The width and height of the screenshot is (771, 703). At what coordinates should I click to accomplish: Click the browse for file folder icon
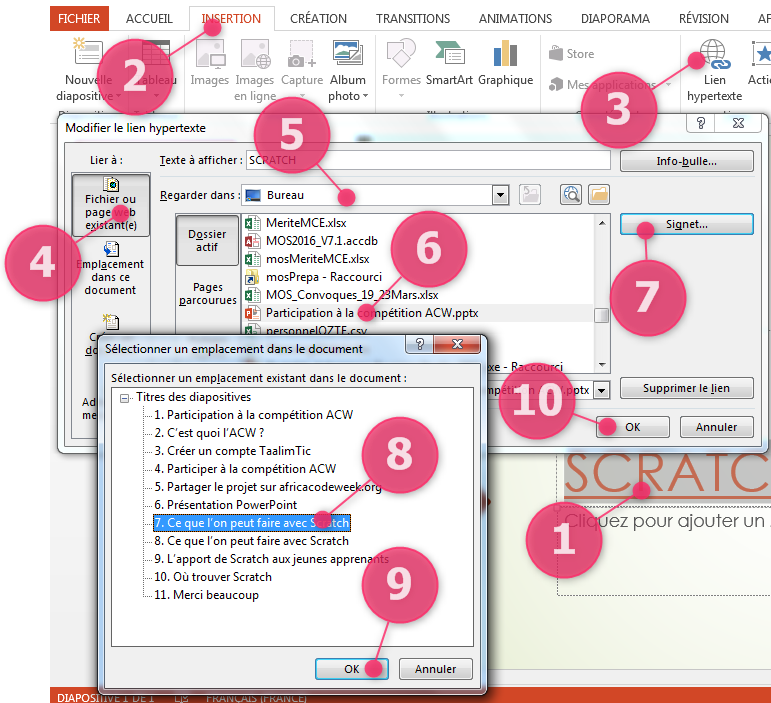point(599,195)
